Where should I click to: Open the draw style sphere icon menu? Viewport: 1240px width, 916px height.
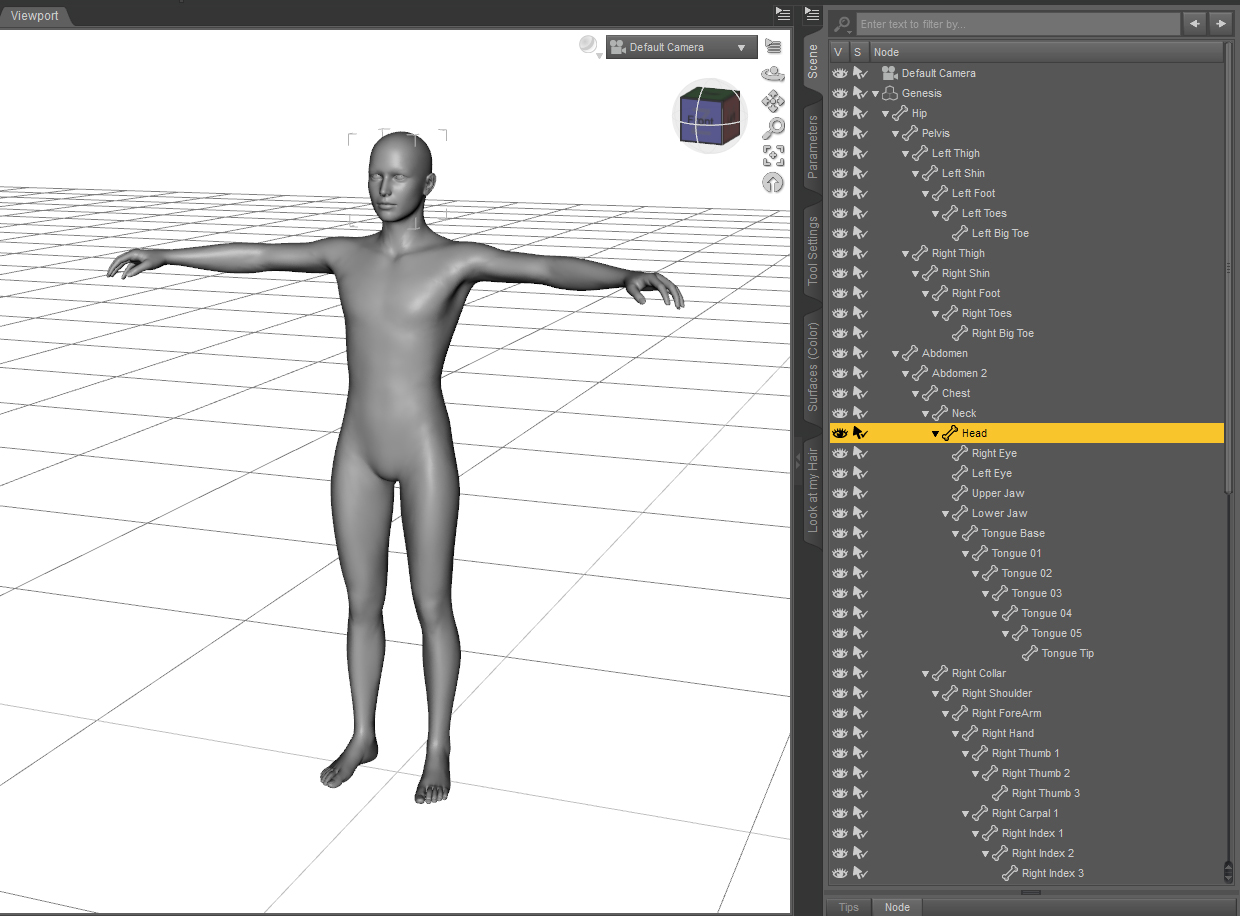pos(590,47)
